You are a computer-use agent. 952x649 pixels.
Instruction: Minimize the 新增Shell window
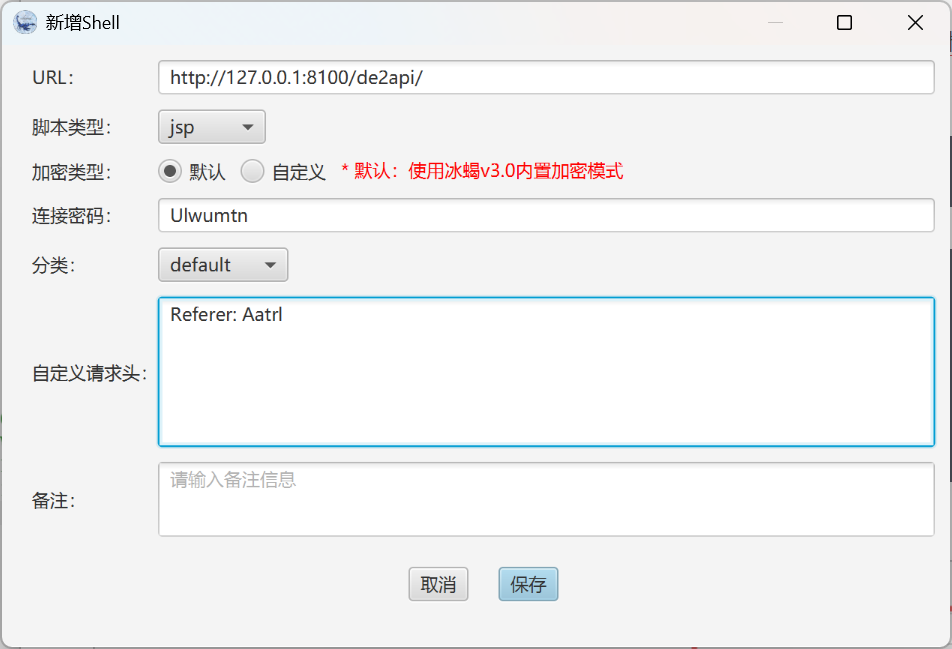[x=774, y=22]
